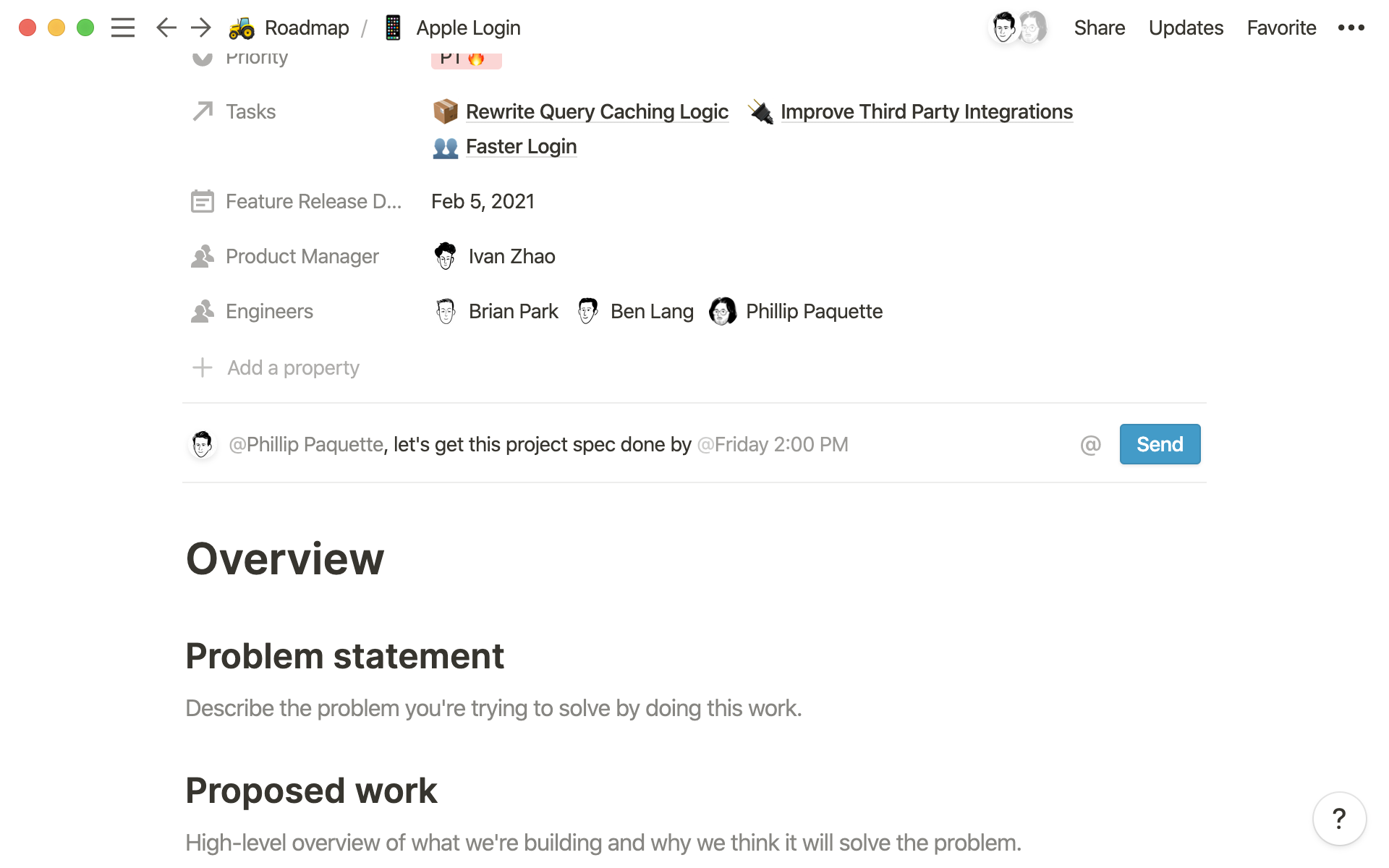Viewport: 1389px width, 868px height.
Task: Click the back navigation arrow icon
Action: [165, 28]
